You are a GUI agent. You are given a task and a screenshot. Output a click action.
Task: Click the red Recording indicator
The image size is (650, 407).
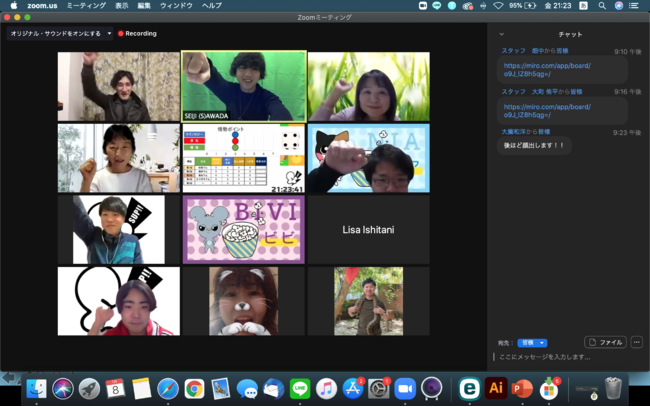click(137, 33)
